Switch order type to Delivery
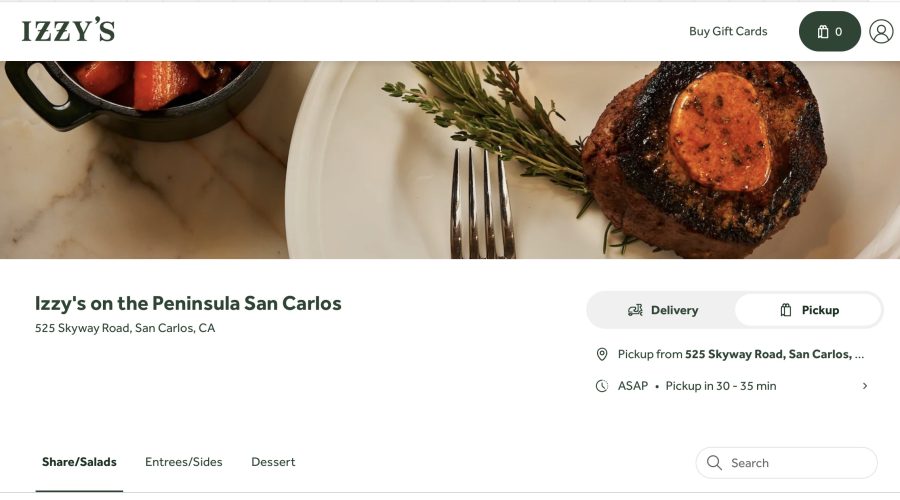The height and width of the screenshot is (500, 900). [662, 310]
